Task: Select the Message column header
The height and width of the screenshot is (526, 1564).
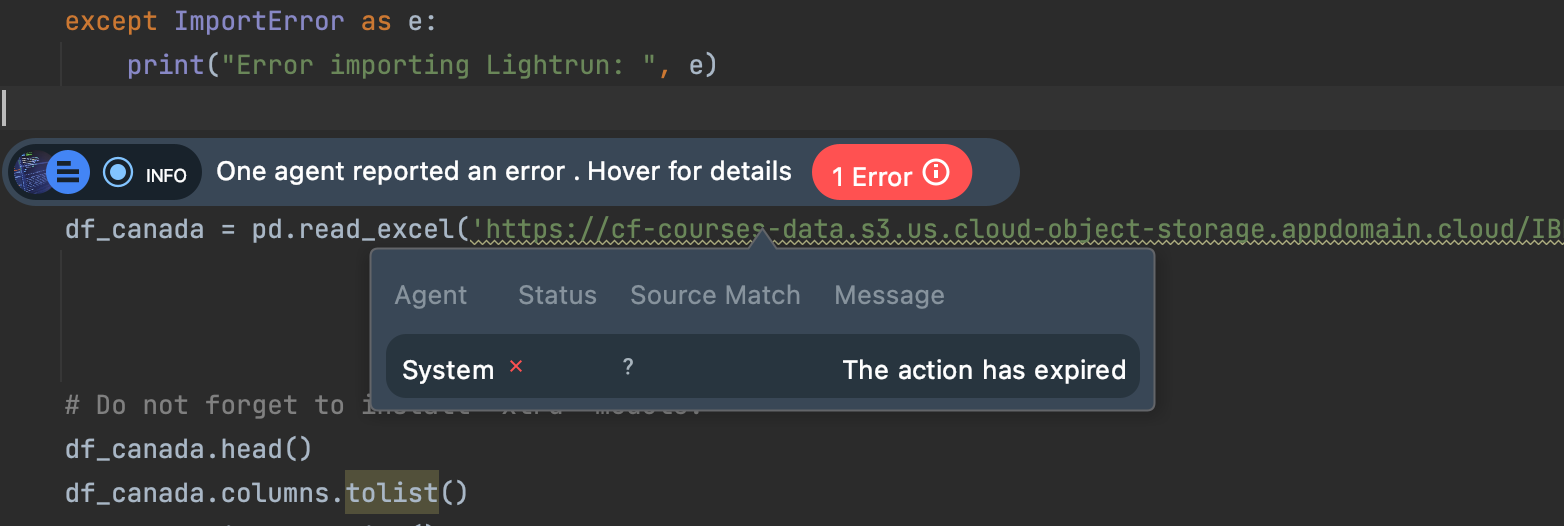Action: 889,295
